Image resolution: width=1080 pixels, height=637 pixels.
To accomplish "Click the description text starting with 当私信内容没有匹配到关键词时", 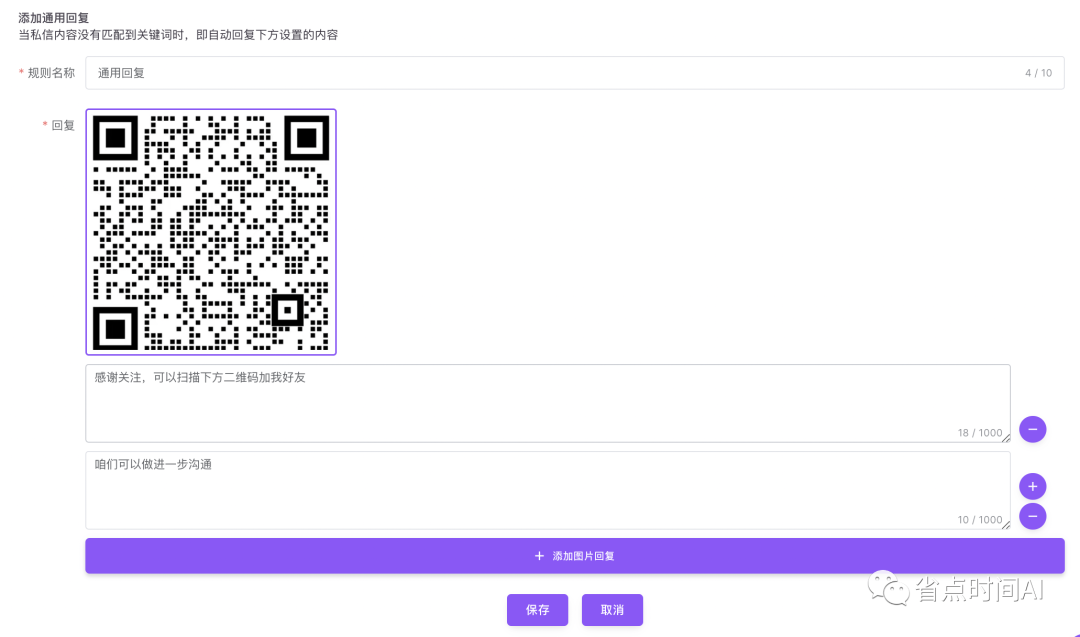I will (178, 35).
